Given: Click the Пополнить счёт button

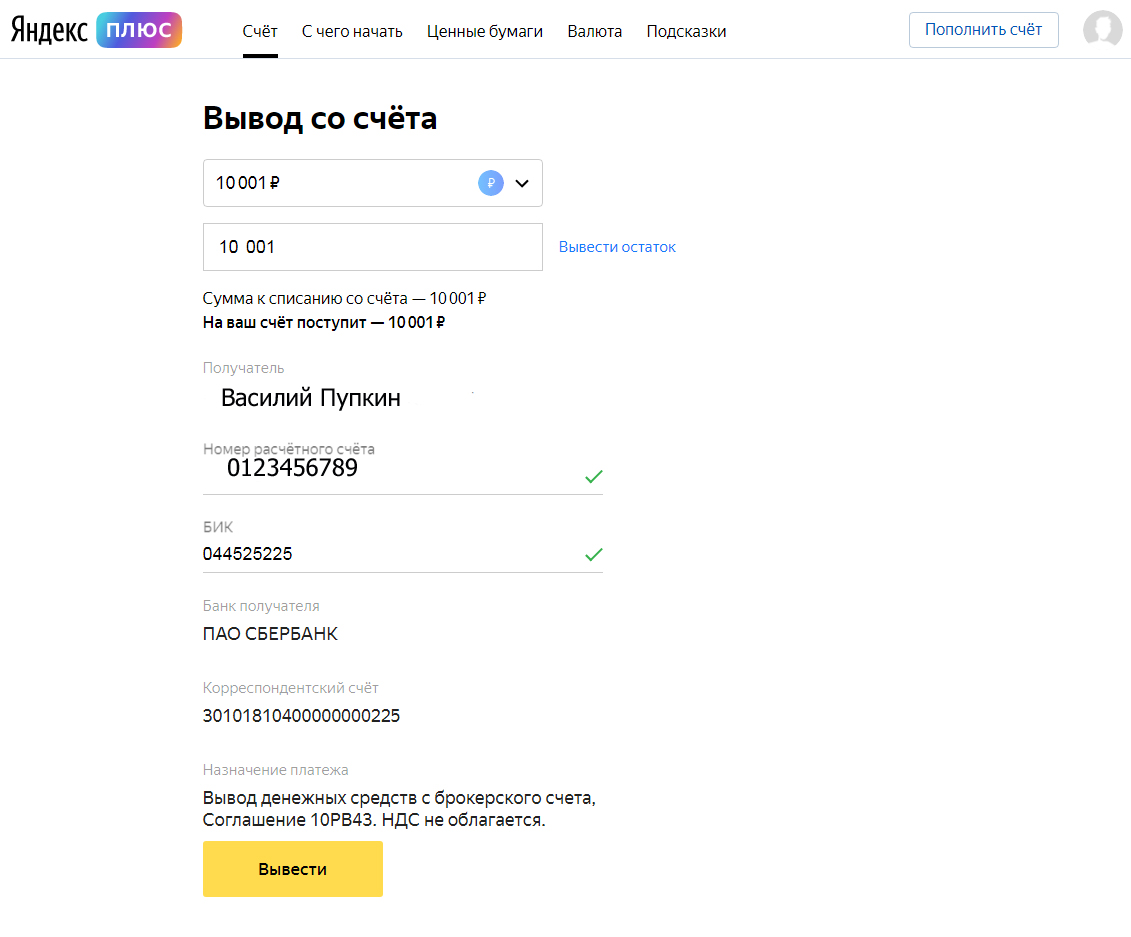Looking at the screenshot, I should (983, 30).
